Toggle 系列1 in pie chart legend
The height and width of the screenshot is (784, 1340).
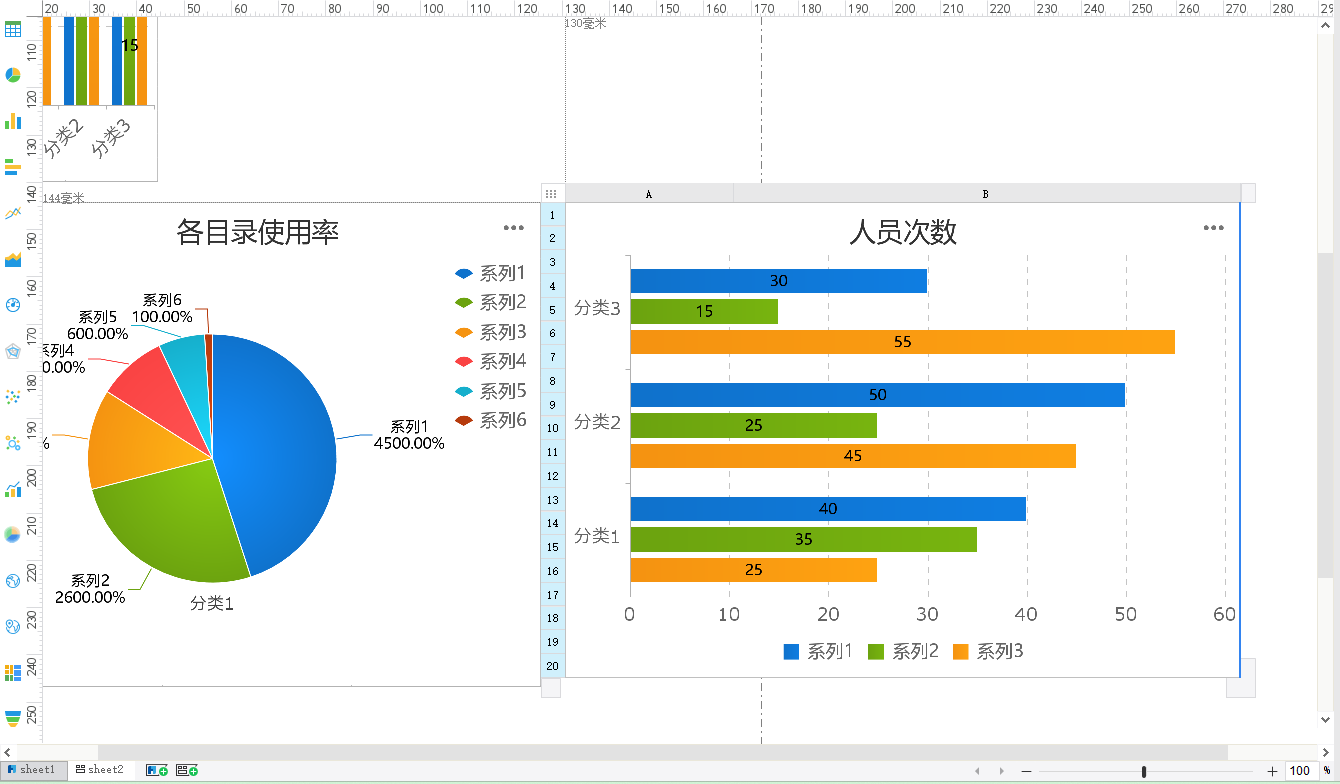(490, 273)
